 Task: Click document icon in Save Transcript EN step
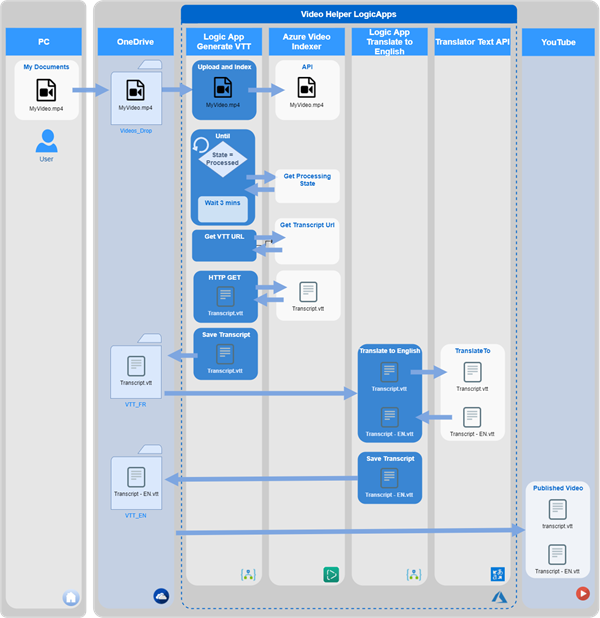(389, 478)
